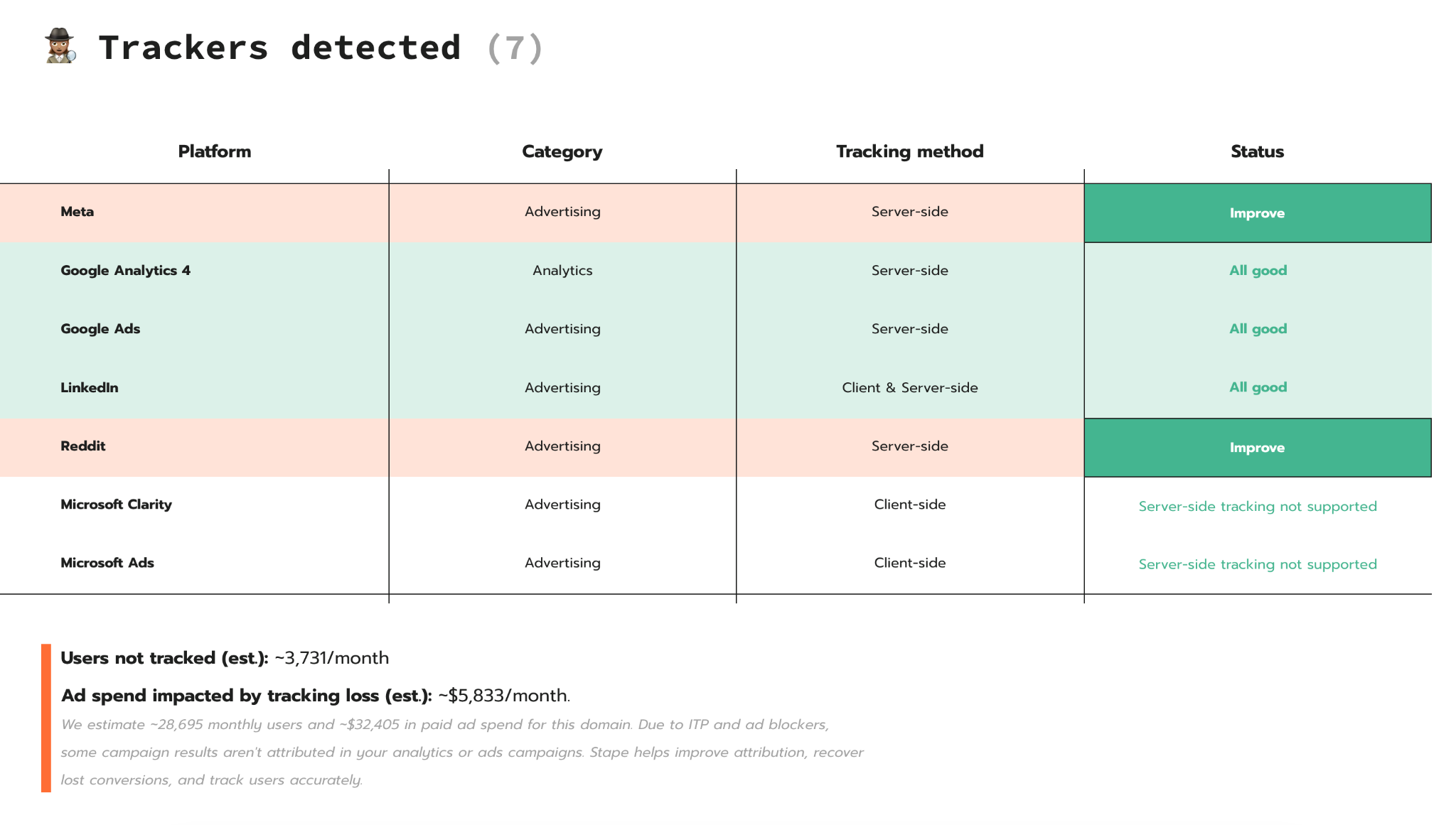The width and height of the screenshot is (1456, 825).
Task: Click the Improve button for Meta
Action: coord(1257,213)
